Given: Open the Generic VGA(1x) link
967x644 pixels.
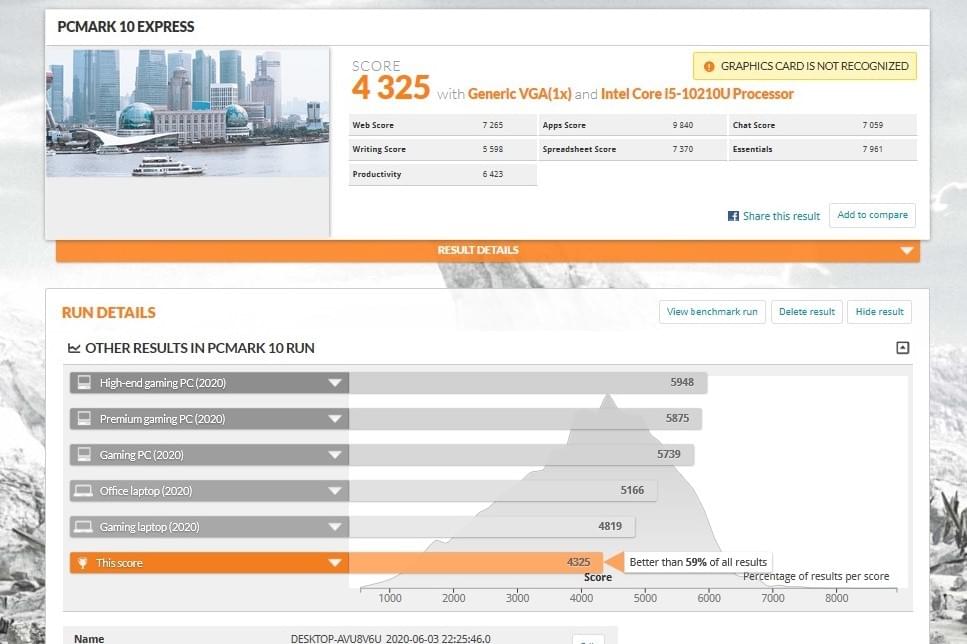Looking at the screenshot, I should (519, 94).
